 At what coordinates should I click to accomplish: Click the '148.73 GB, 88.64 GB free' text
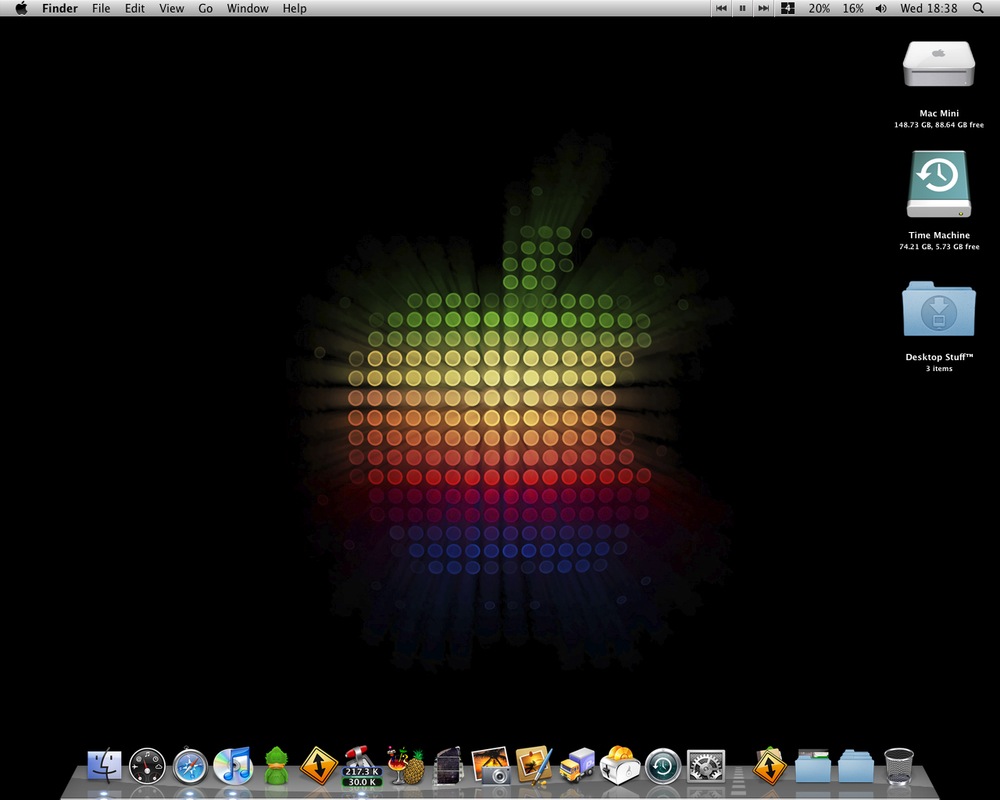939,125
